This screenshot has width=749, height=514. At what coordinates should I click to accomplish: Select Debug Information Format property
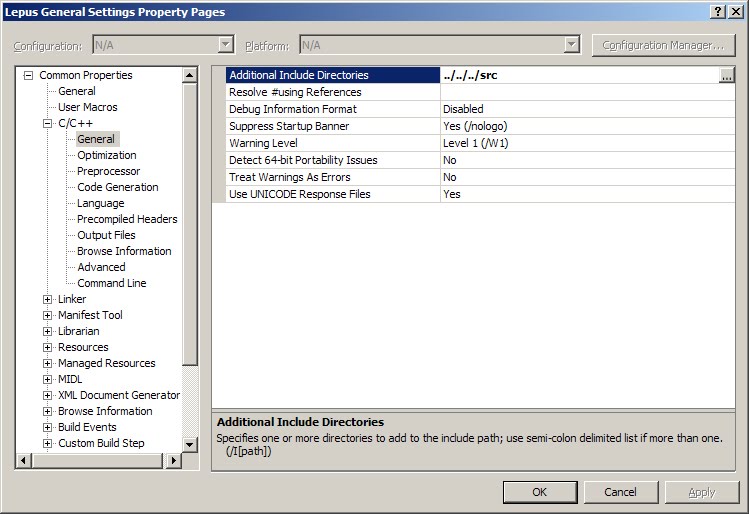(332, 109)
